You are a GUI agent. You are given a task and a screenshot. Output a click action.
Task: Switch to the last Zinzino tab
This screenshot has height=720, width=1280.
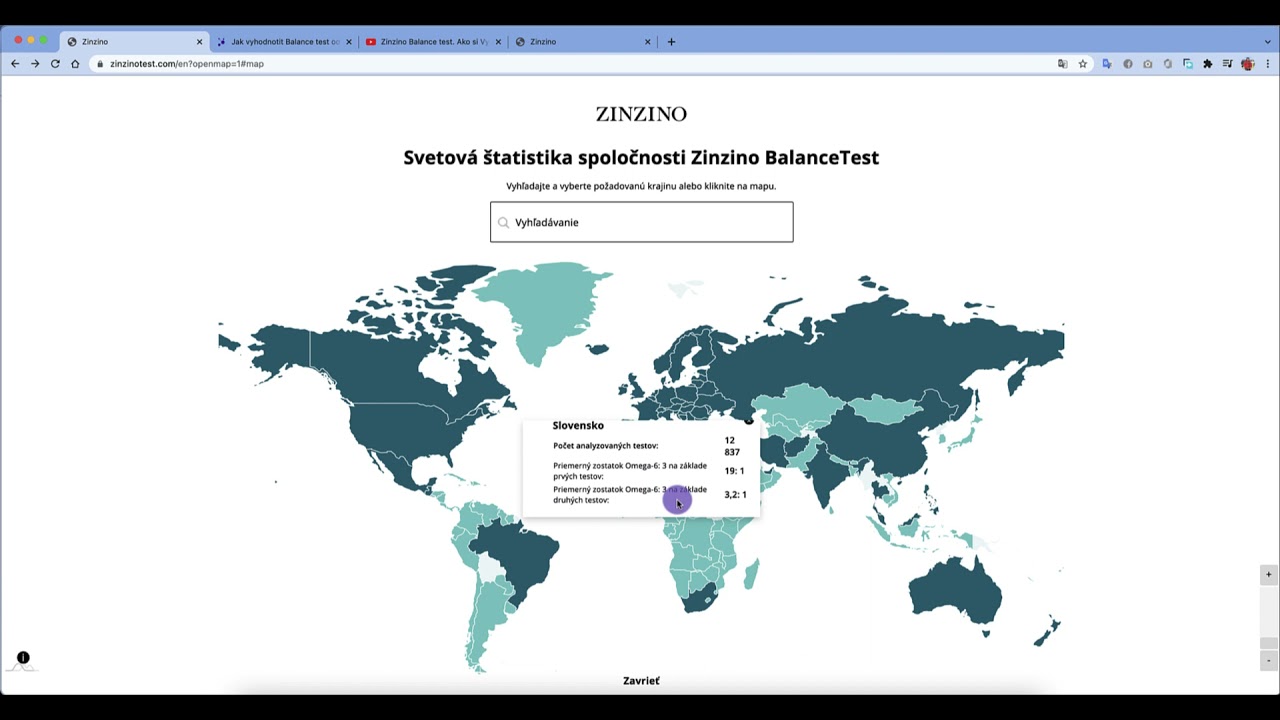click(x=582, y=42)
